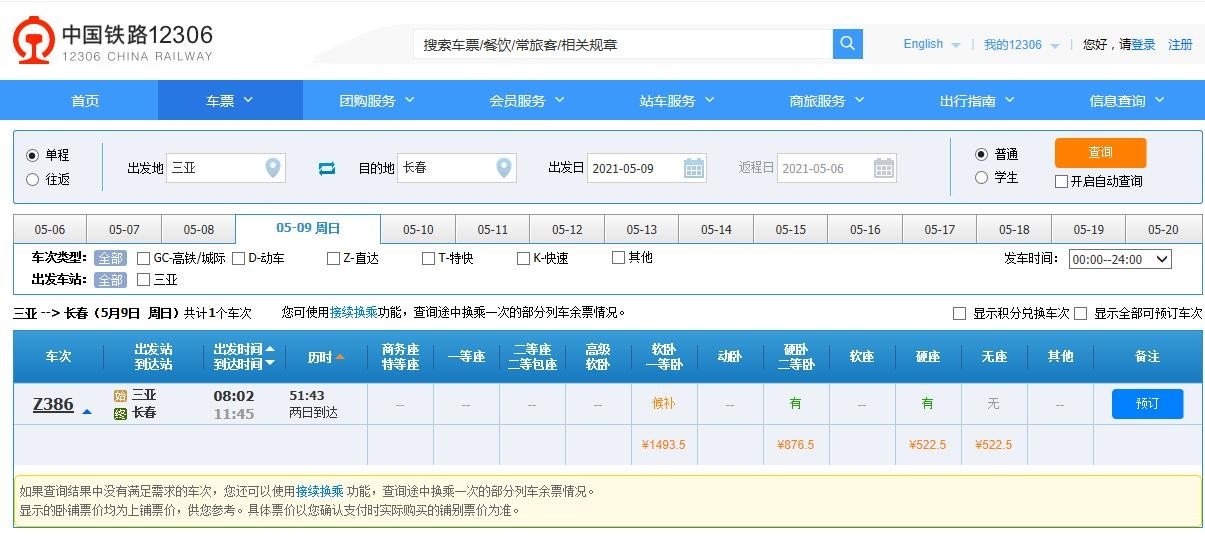Click the 登录 login link
The image size is (1205, 538).
(1143, 44)
